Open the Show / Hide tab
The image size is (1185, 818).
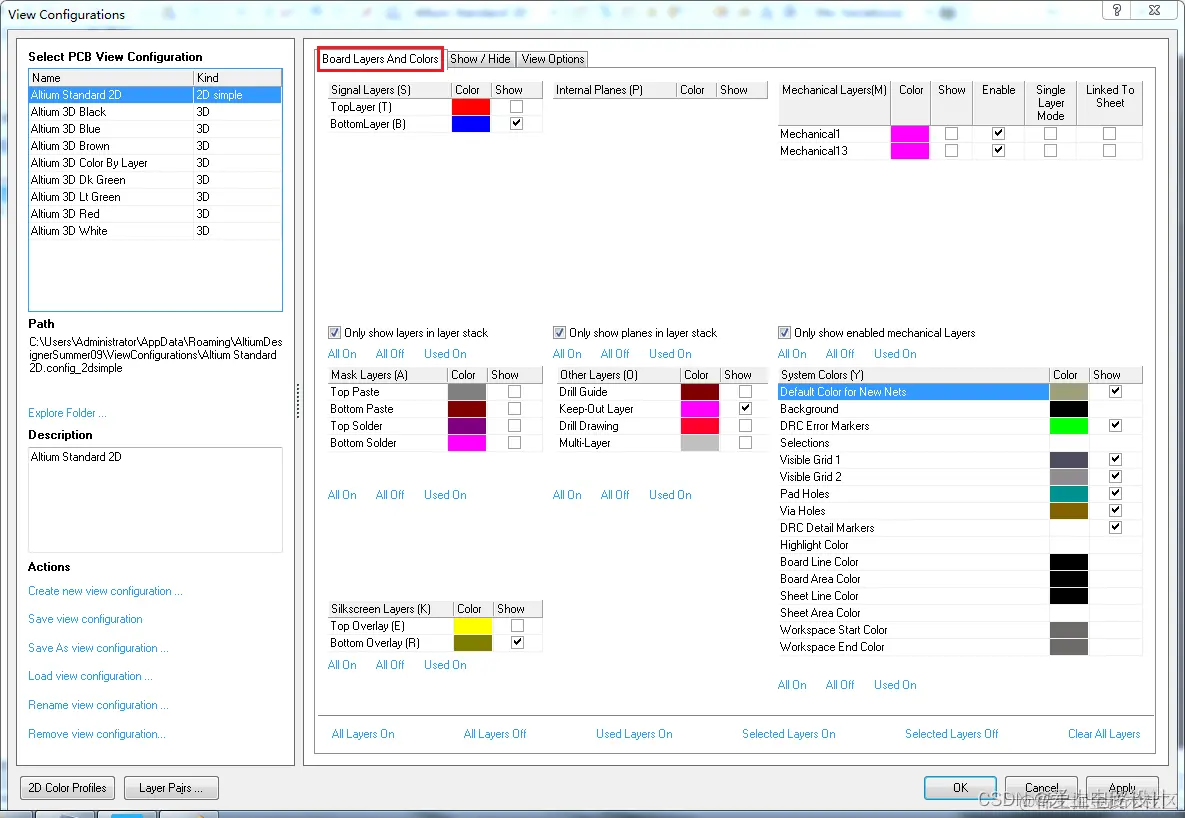(480, 59)
